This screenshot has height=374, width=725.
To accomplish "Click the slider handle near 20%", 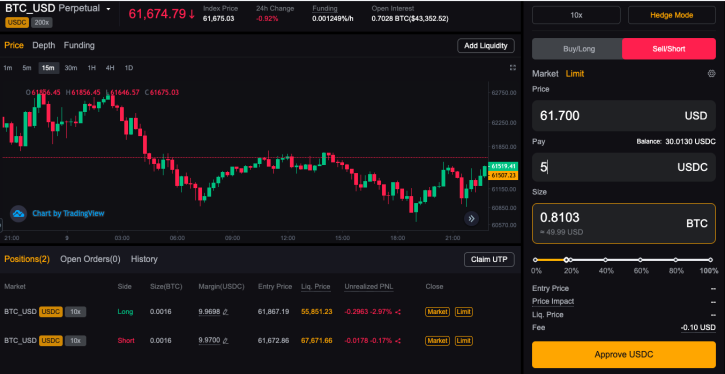I will pos(566,260).
